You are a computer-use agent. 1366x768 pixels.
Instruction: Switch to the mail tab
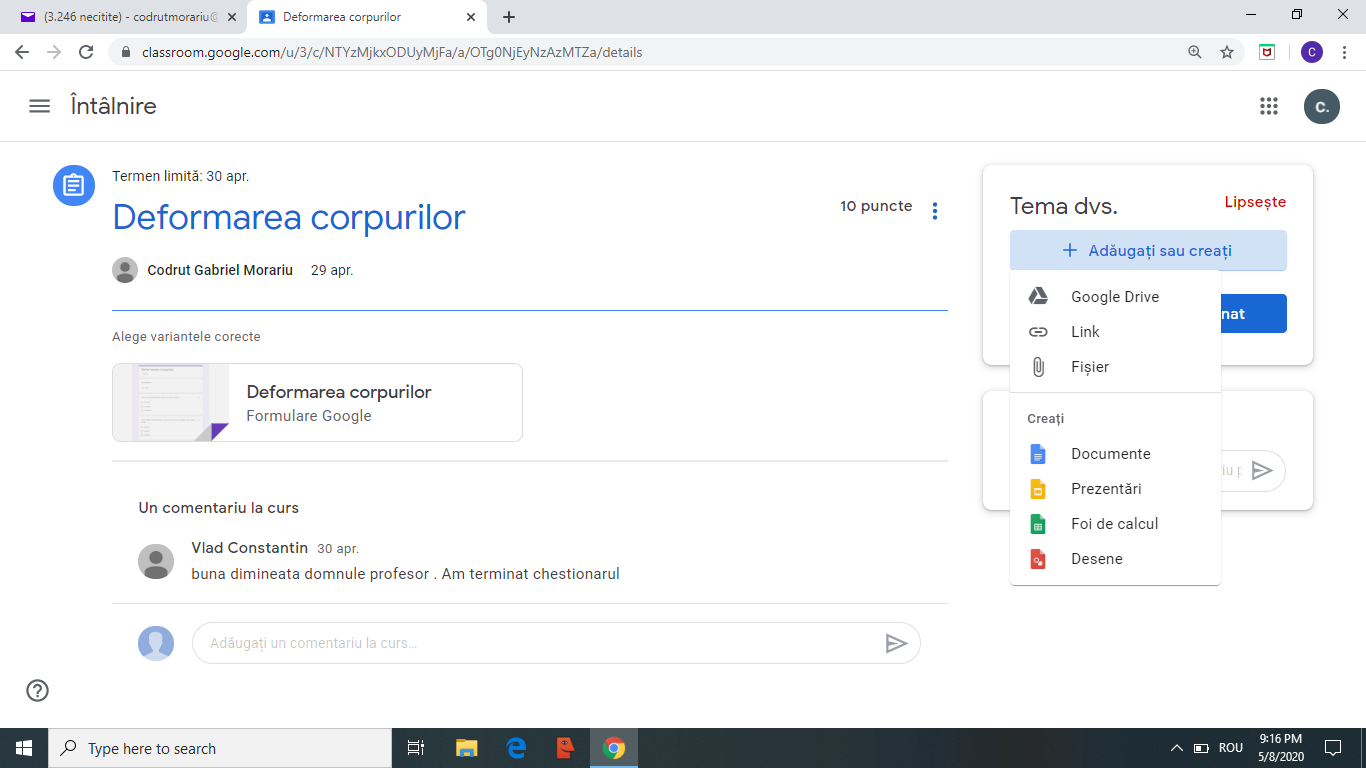(x=126, y=17)
